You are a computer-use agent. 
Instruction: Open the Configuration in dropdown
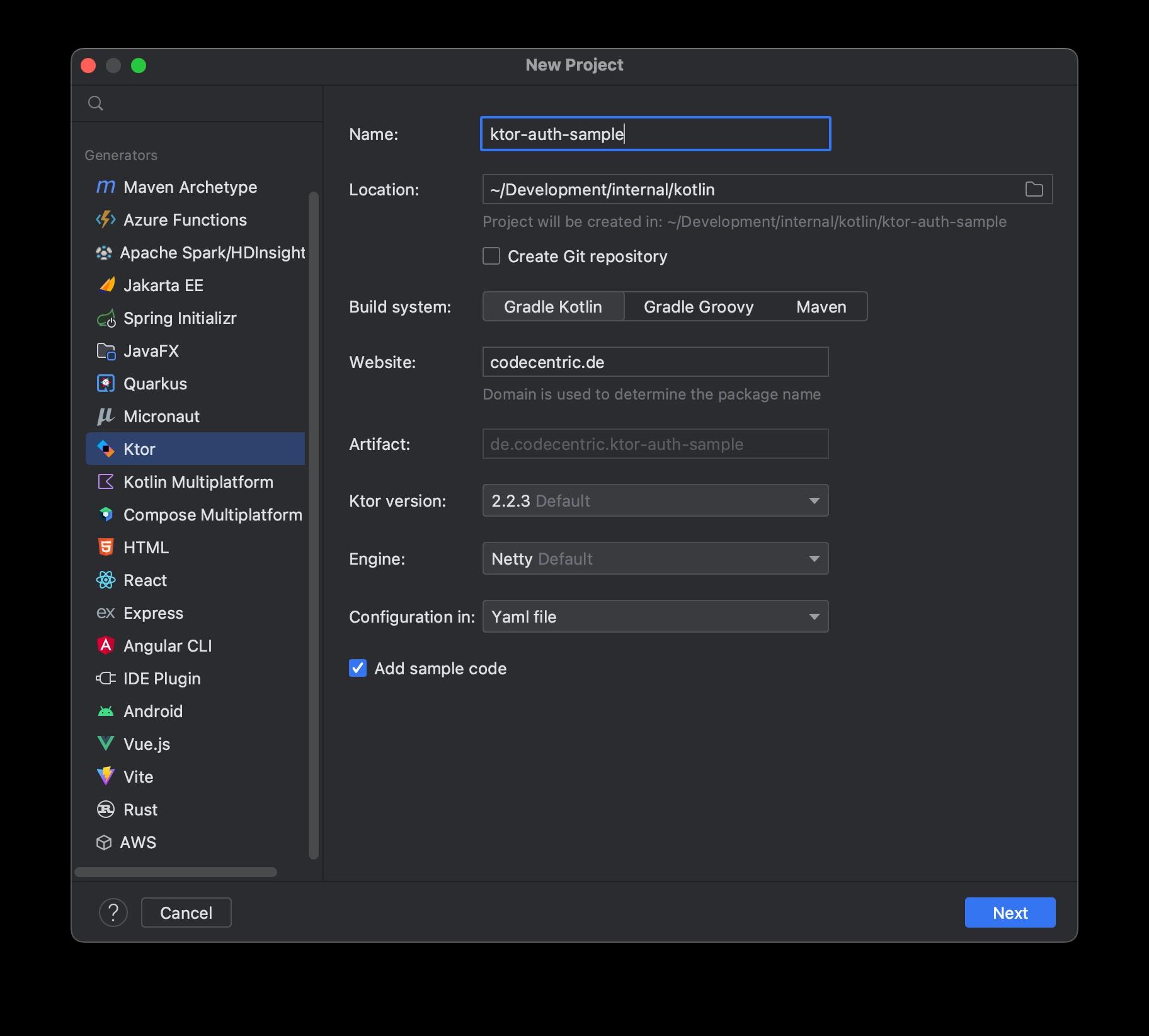point(655,617)
